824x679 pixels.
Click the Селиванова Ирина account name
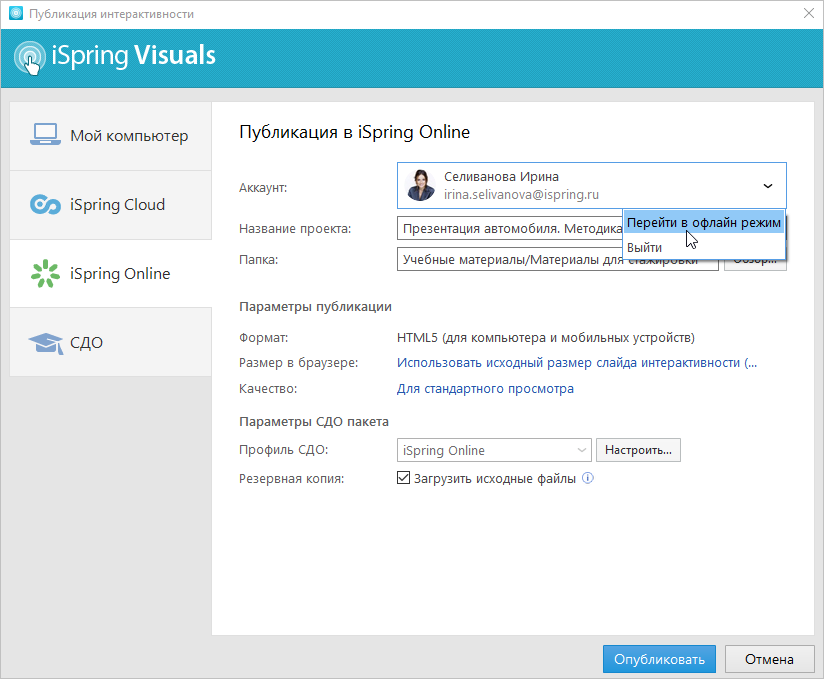point(501,177)
